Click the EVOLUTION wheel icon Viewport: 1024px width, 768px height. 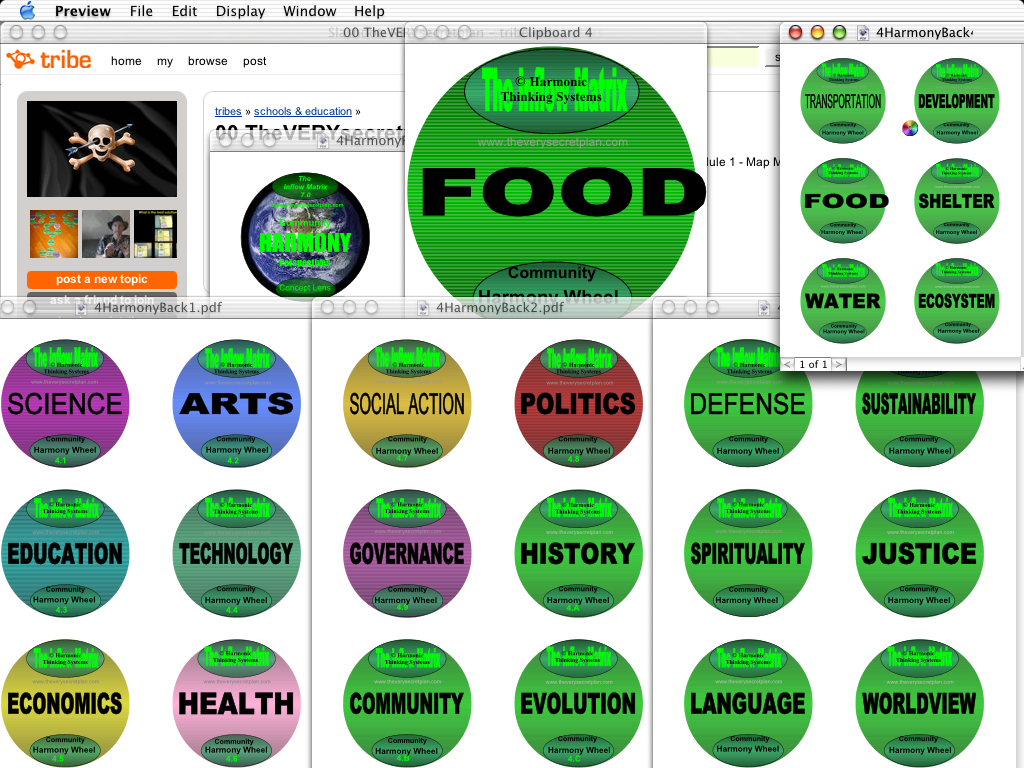click(x=579, y=703)
